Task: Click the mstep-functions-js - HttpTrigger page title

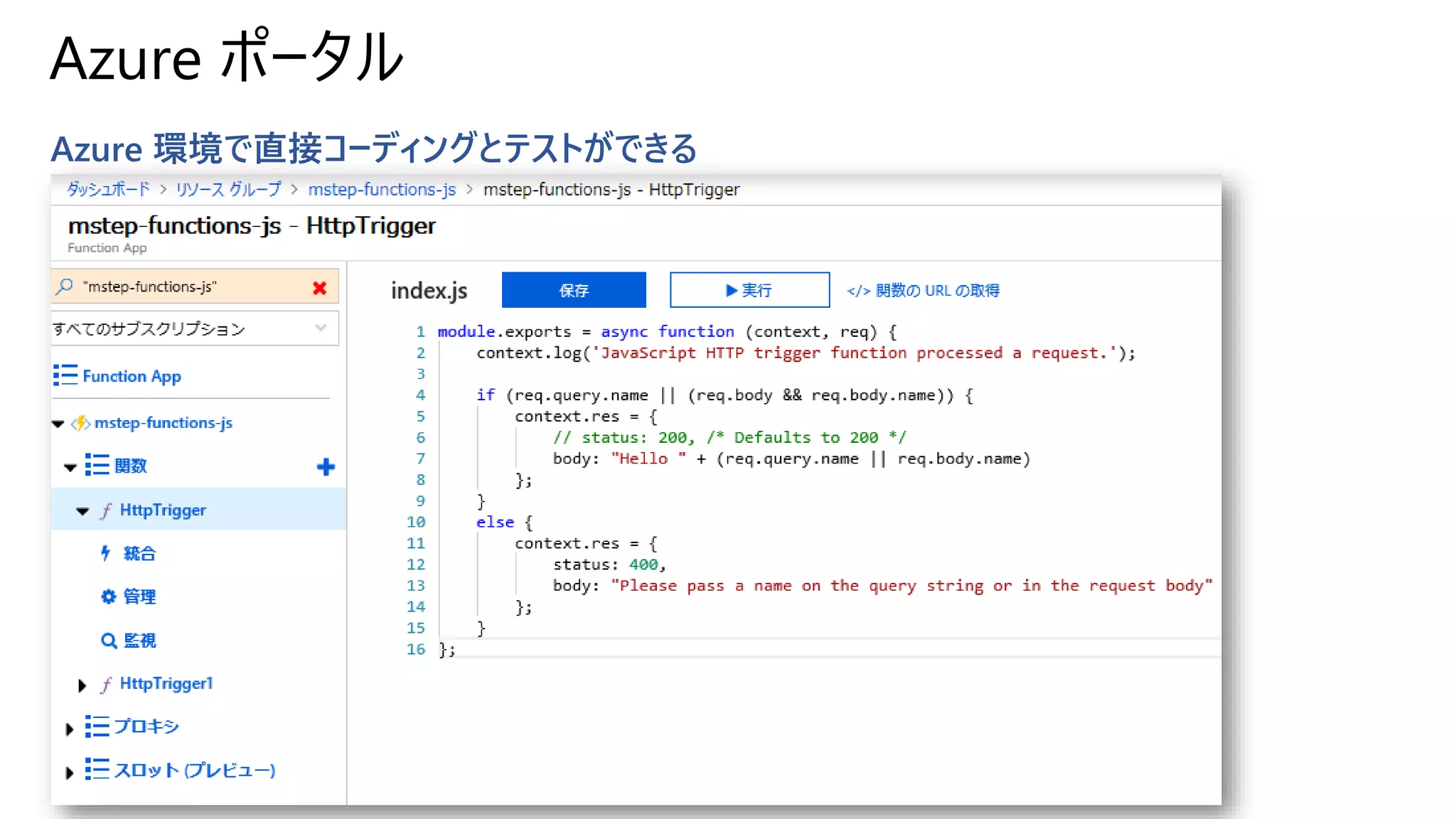Action: (252, 226)
